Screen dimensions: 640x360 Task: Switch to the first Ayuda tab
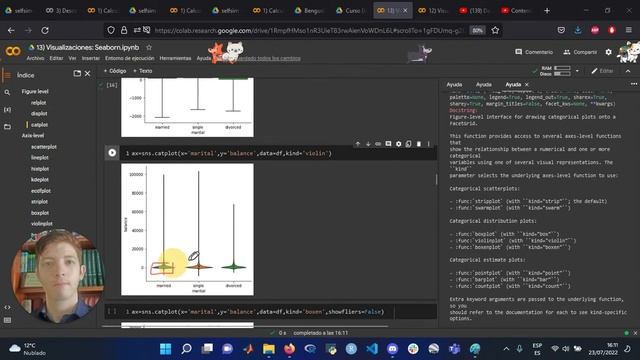454,84
